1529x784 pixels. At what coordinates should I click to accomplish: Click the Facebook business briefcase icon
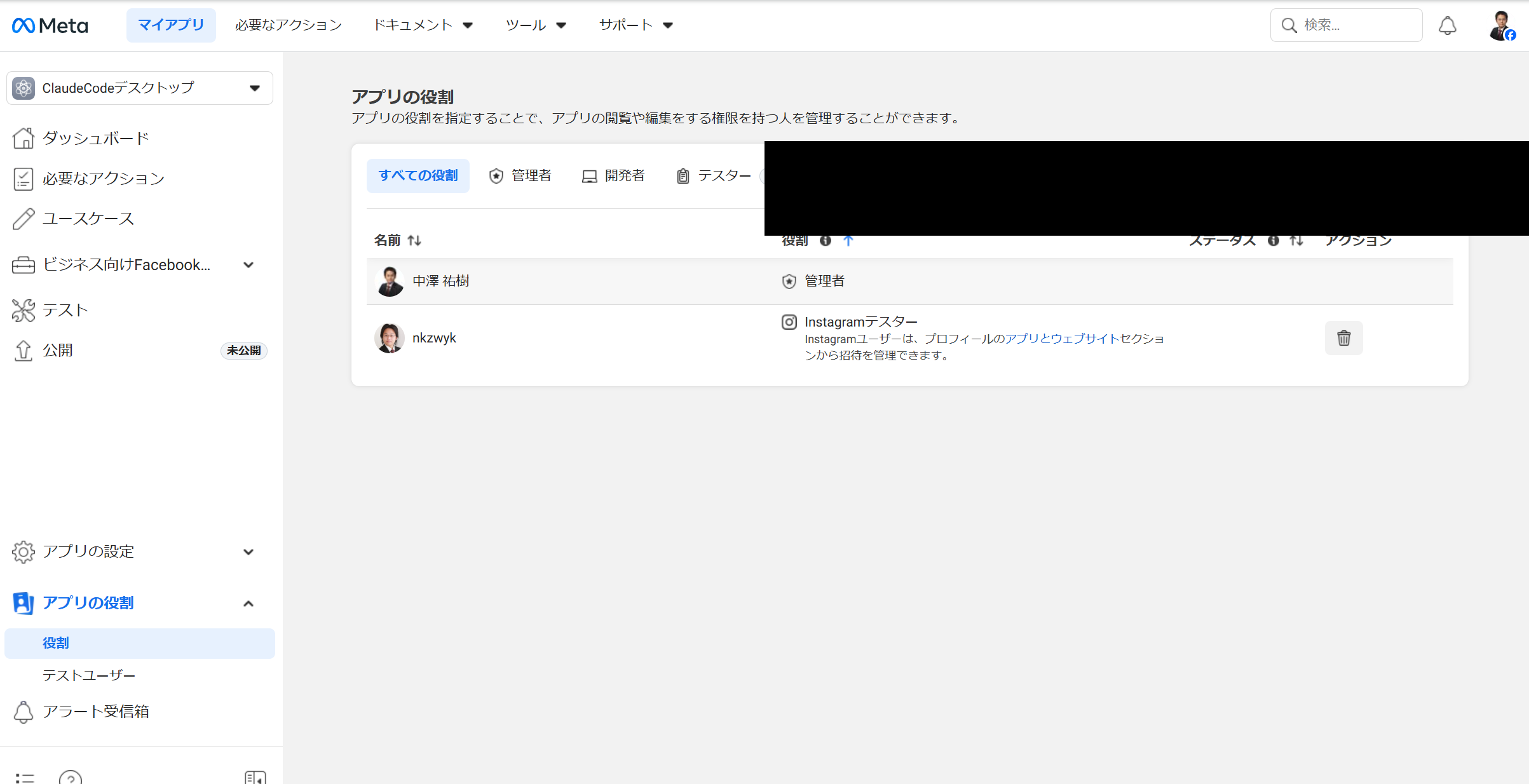tap(24, 265)
